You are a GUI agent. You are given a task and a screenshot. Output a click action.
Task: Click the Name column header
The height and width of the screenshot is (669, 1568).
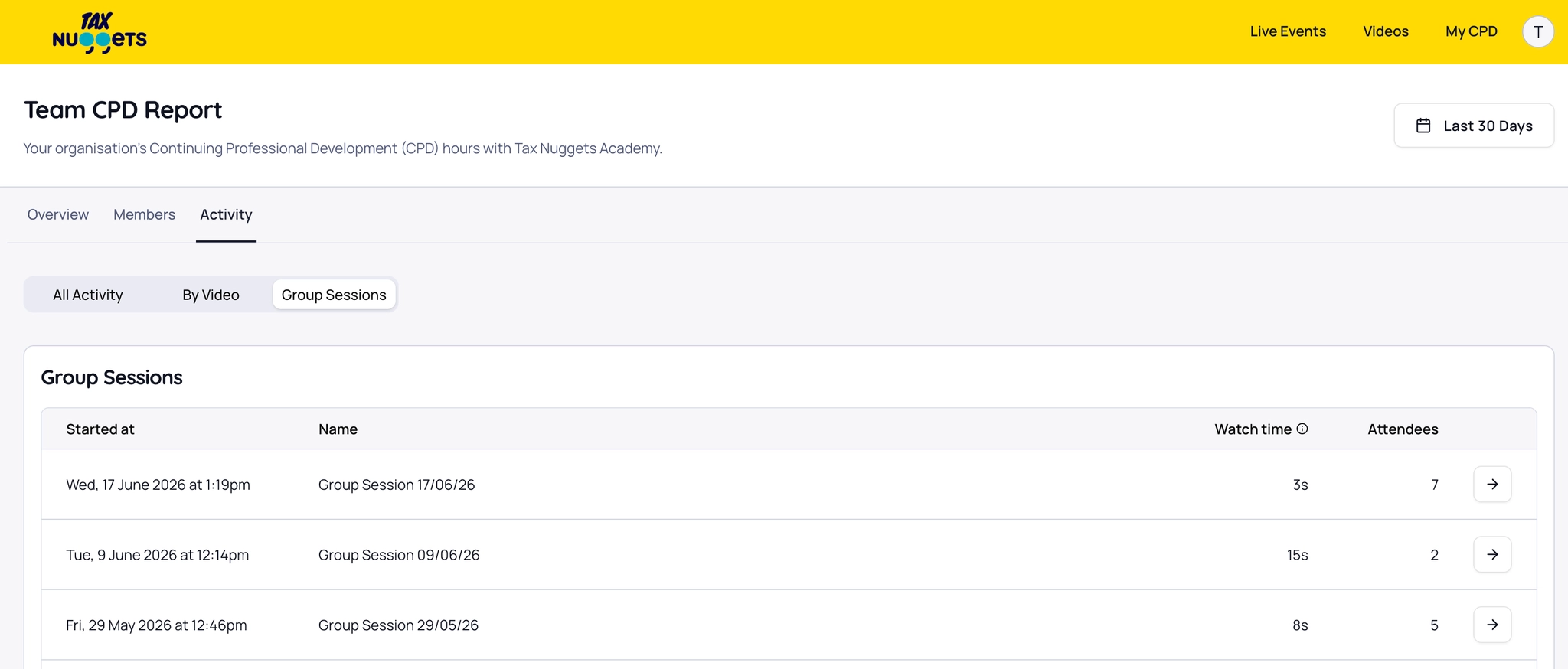pyautogui.click(x=338, y=429)
